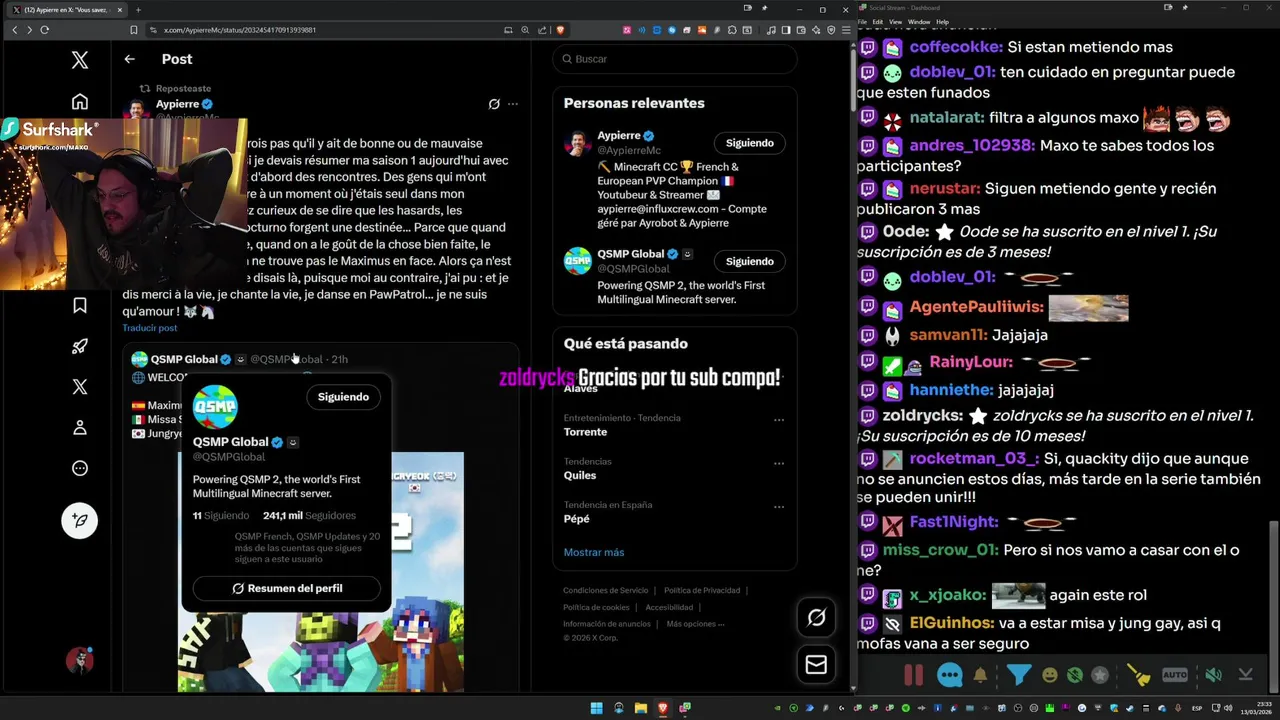
Task: Open the Messages envelope button
Action: point(816,664)
